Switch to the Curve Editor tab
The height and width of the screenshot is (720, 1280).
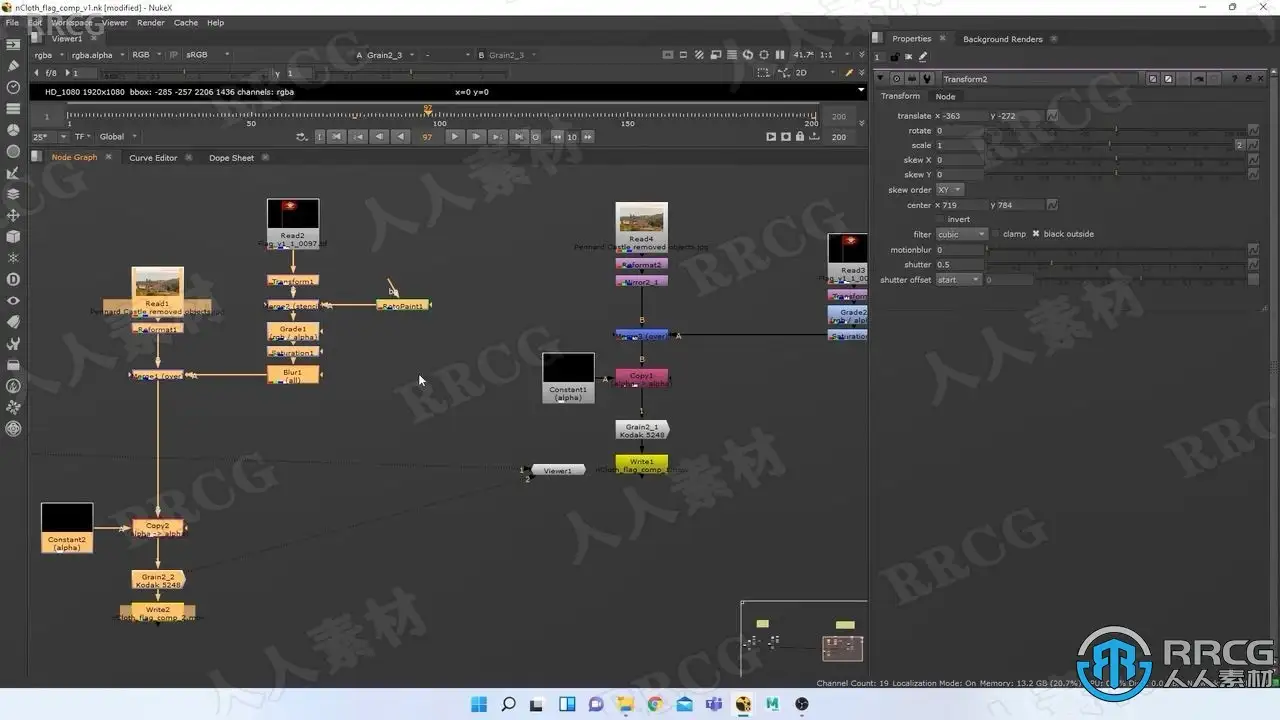pos(153,158)
